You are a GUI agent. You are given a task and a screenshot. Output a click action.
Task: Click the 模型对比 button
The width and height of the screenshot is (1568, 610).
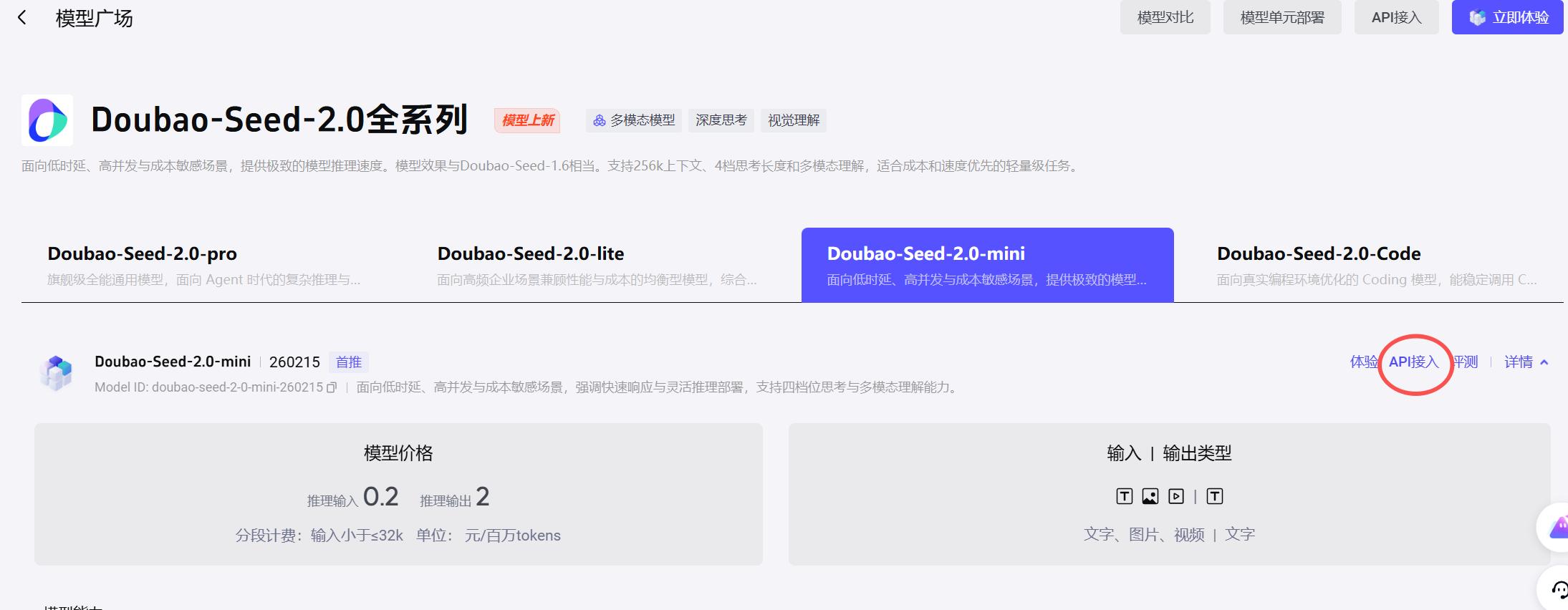pos(1165,17)
